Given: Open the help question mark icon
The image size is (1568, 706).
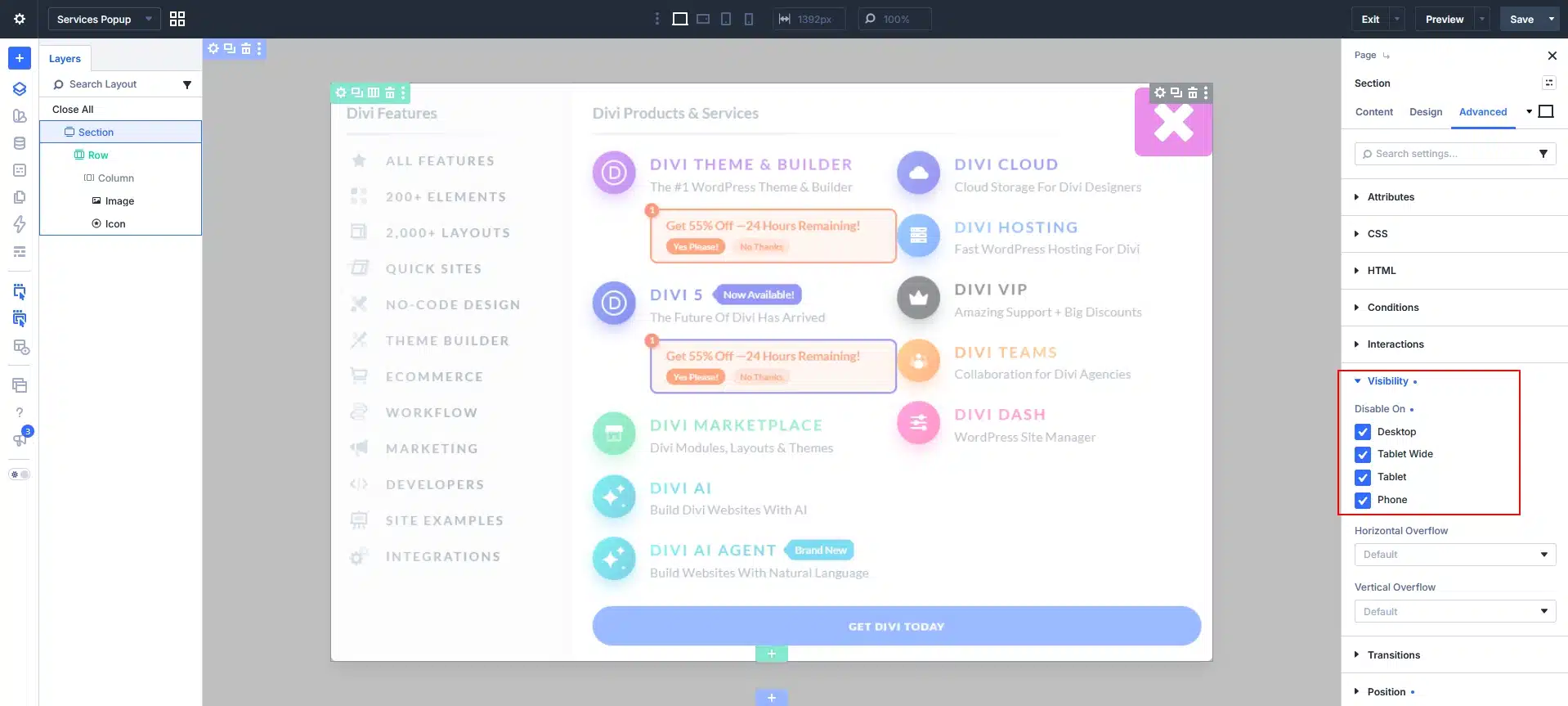Looking at the screenshot, I should click(20, 412).
